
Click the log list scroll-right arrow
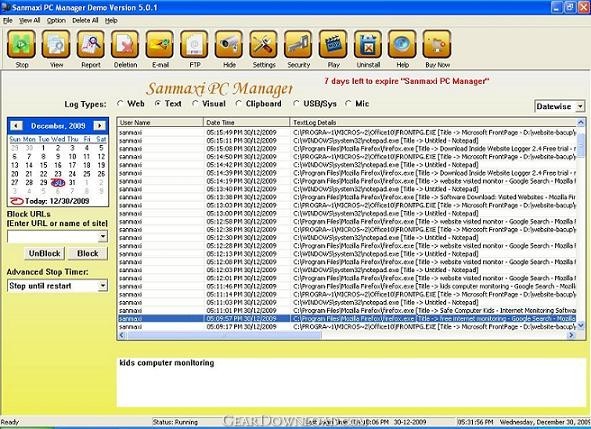[x=571, y=335]
